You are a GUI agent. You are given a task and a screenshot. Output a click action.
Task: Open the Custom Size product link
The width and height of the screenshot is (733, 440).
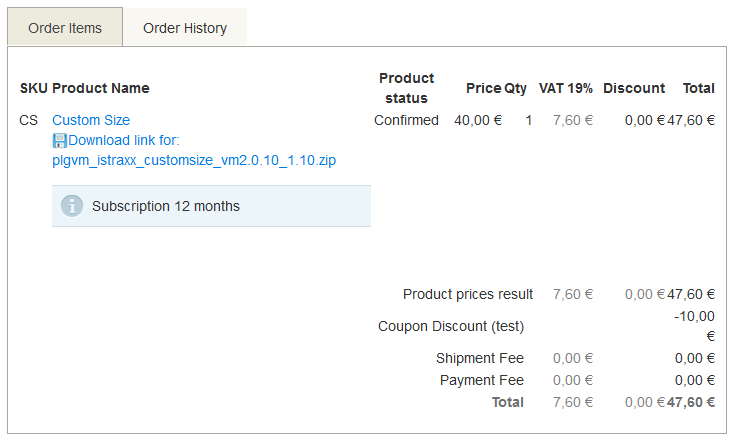click(x=91, y=120)
